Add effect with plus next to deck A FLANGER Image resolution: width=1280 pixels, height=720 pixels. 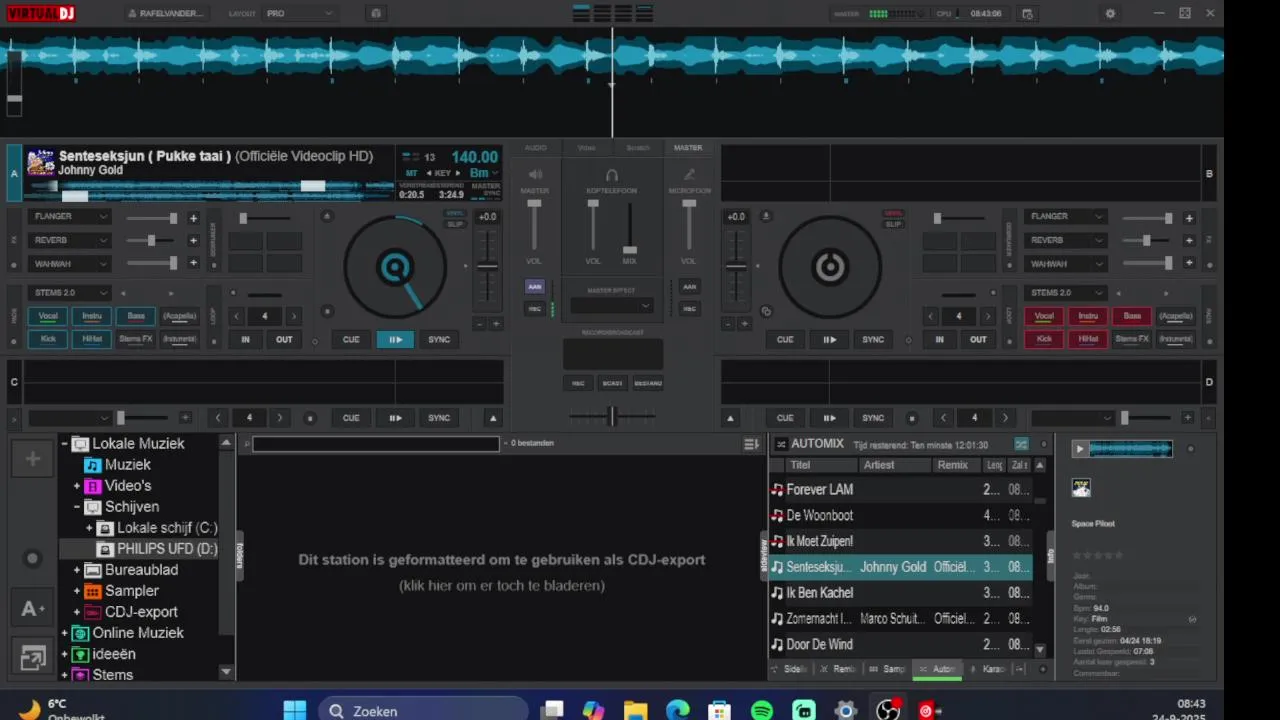click(x=193, y=217)
